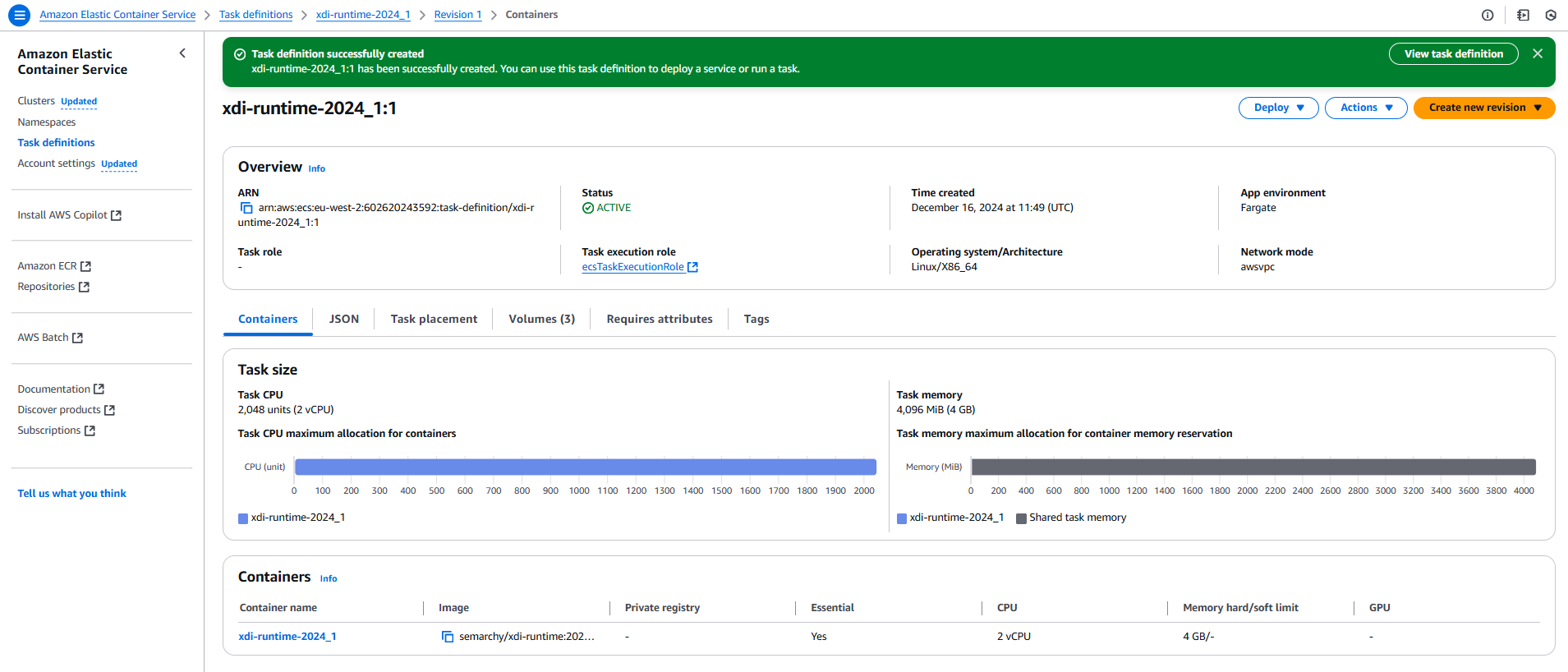Click the clock settings icon at top right

[1551, 15]
